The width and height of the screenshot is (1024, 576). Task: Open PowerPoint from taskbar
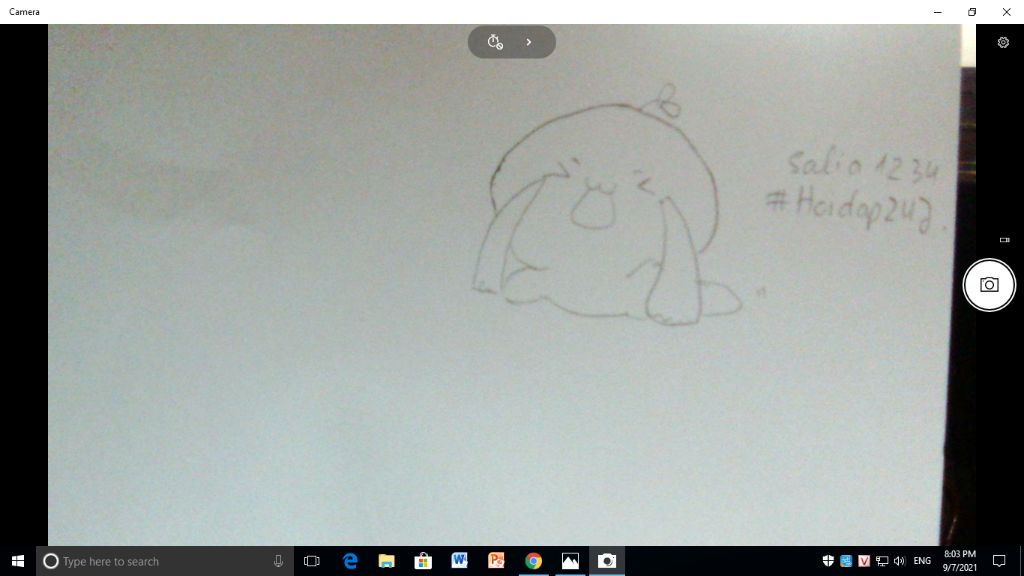pyautogui.click(x=496, y=561)
